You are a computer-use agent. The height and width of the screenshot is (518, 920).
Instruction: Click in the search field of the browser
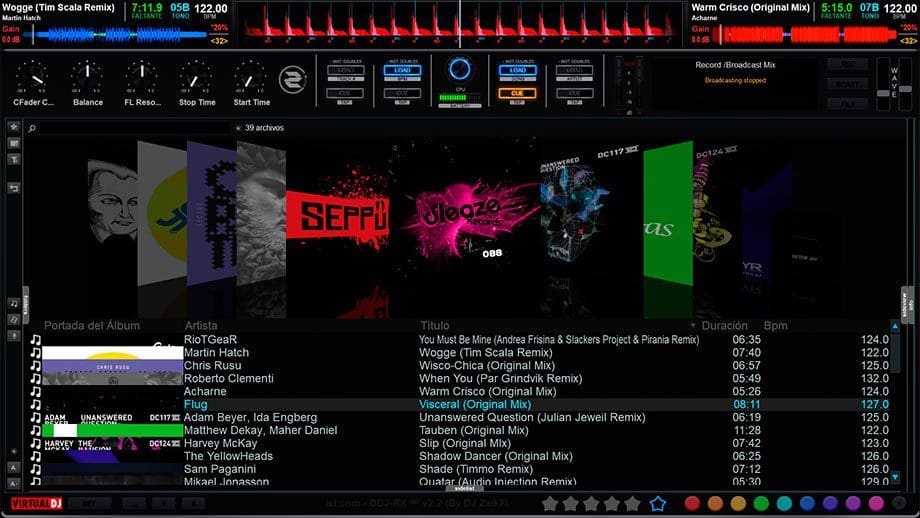pos(135,128)
